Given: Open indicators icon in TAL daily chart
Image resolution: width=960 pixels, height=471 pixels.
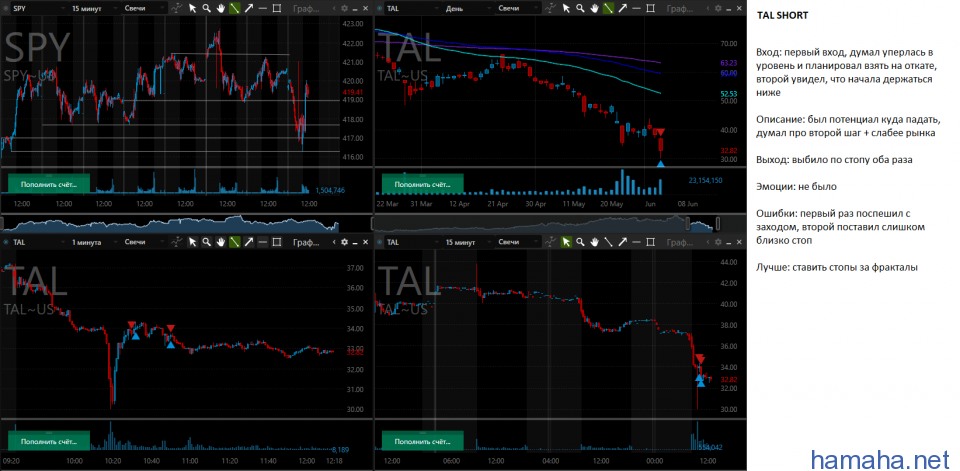Looking at the screenshot, I should (x=550, y=8).
